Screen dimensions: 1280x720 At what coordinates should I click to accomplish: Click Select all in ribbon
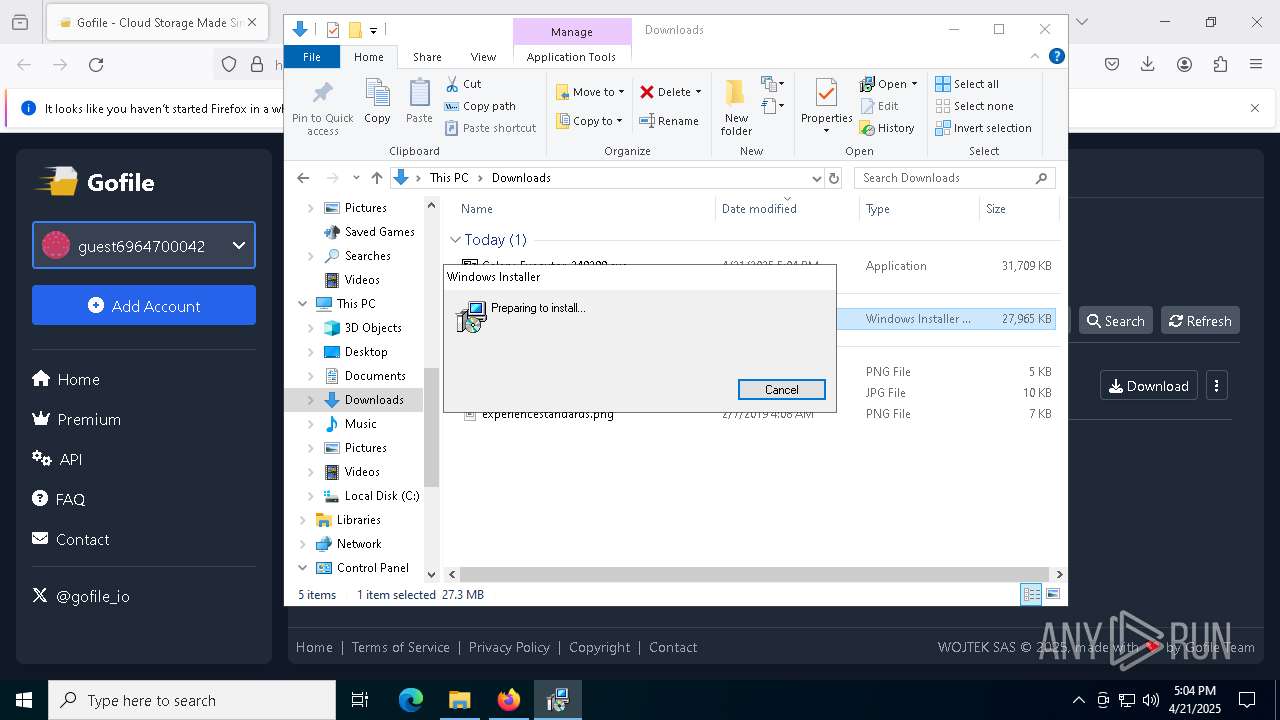pyautogui.click(x=967, y=84)
